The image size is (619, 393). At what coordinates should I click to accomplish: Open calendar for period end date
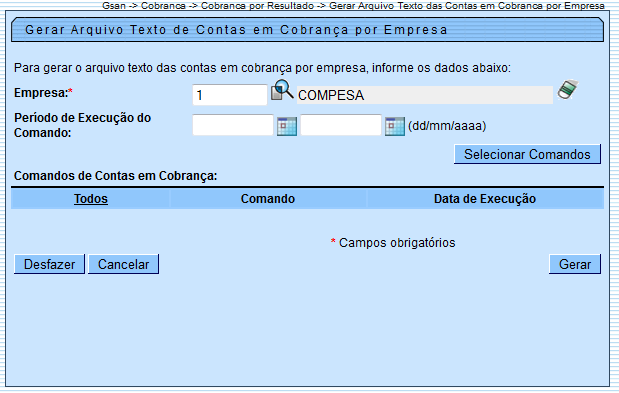tap(395, 127)
